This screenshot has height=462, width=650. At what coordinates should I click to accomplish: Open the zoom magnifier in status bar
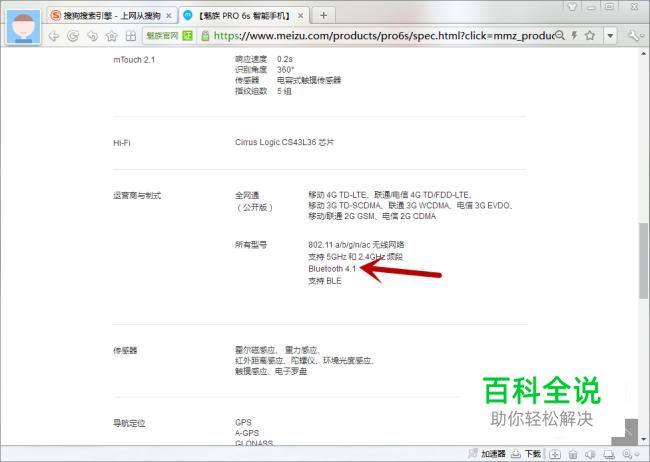(629, 454)
